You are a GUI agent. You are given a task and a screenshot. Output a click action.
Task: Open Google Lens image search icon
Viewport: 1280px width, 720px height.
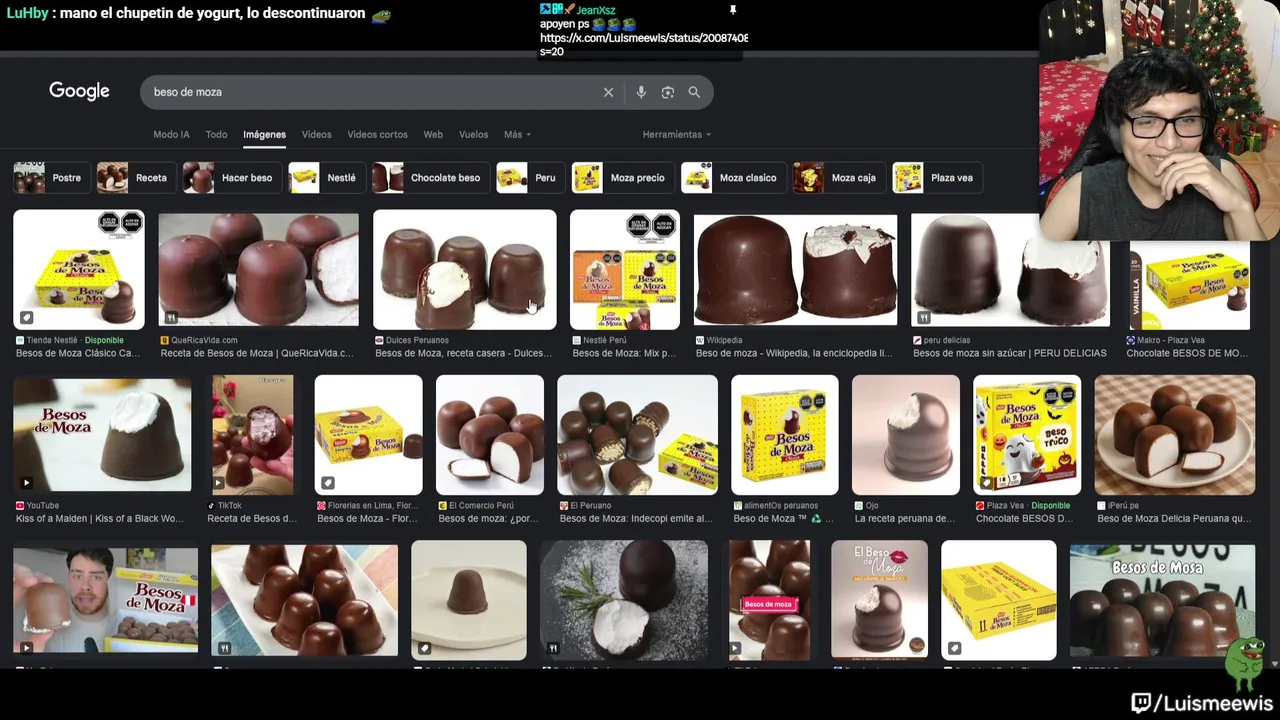point(668,92)
